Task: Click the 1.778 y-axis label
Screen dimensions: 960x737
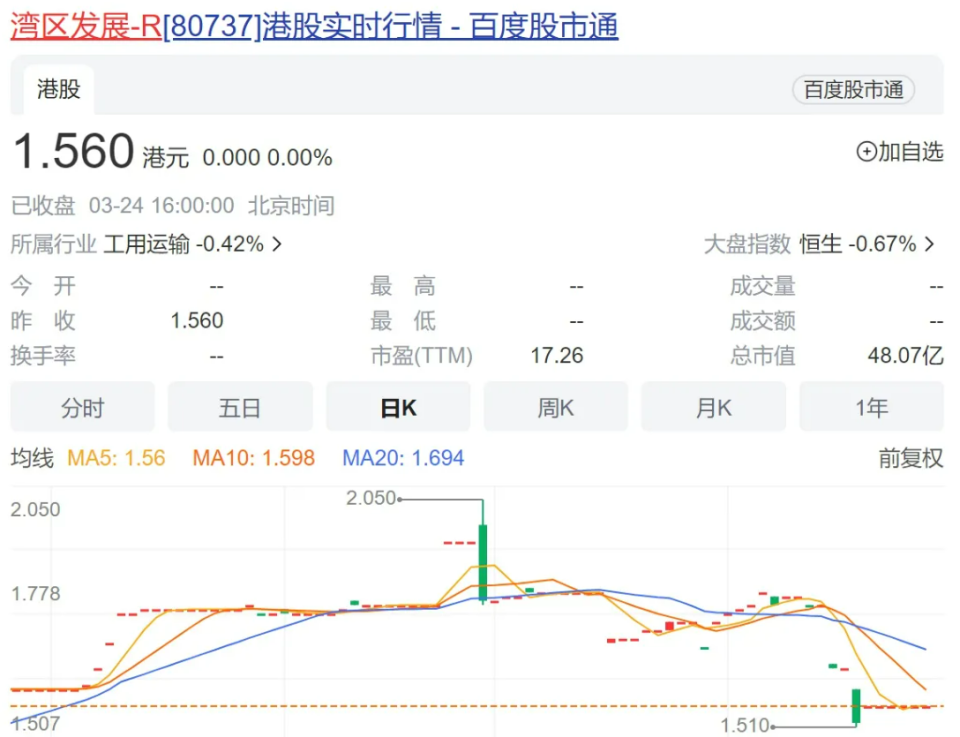Action: click(x=36, y=594)
